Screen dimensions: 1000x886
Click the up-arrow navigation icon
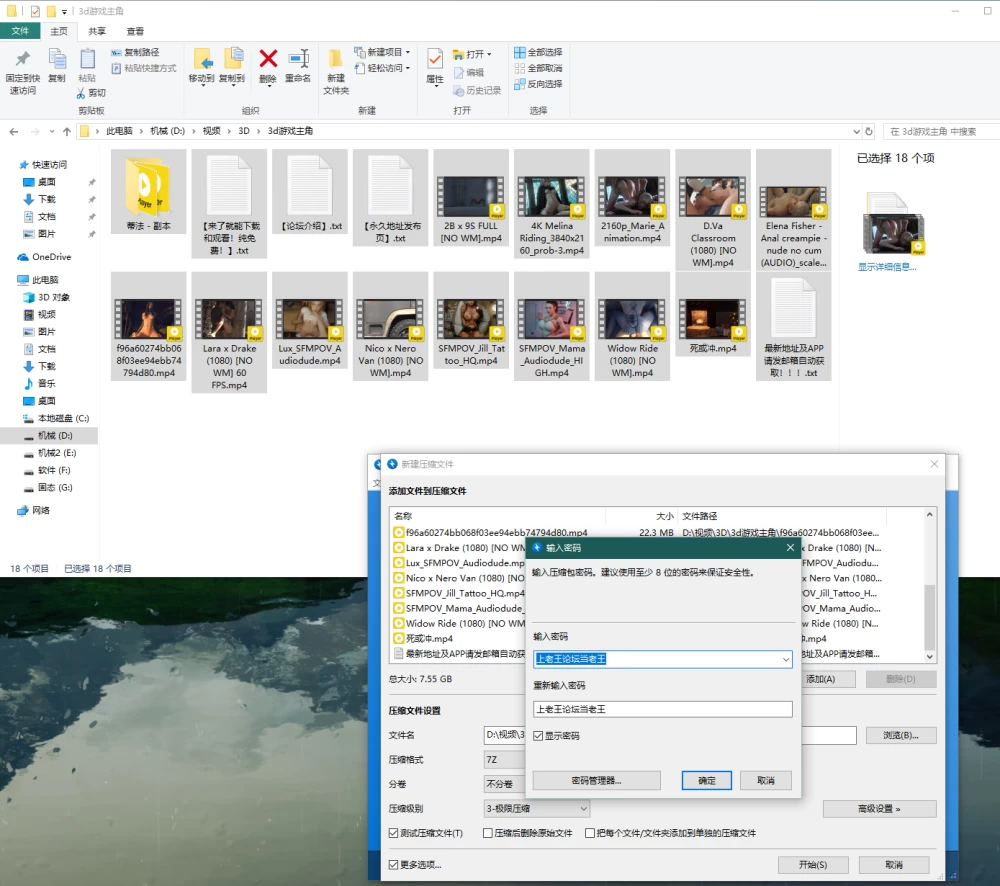coord(67,131)
